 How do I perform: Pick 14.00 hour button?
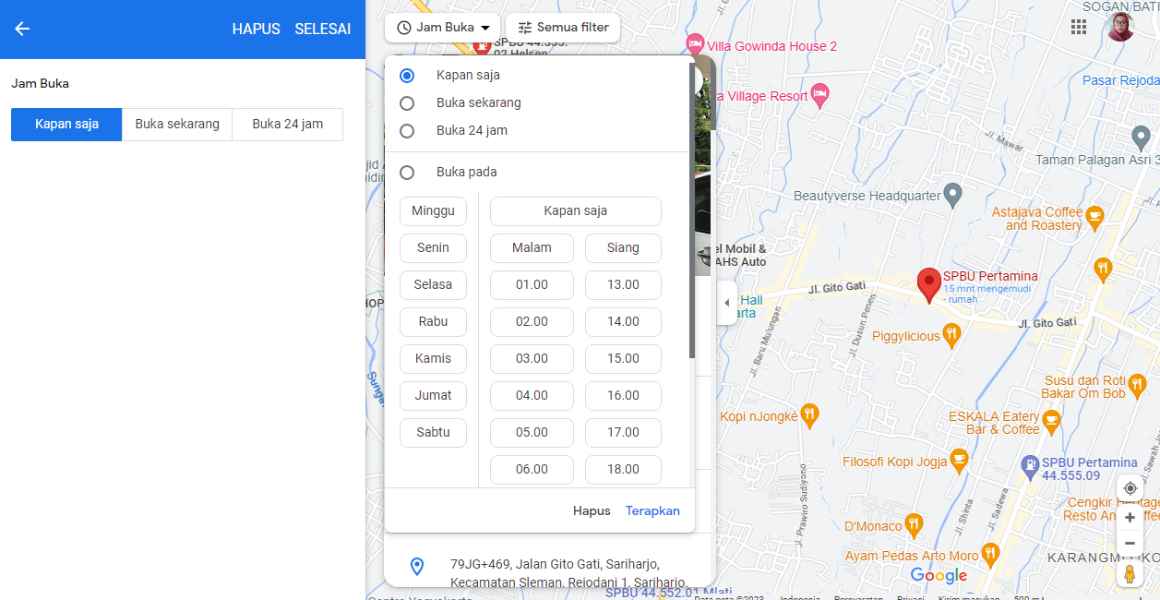pos(623,322)
